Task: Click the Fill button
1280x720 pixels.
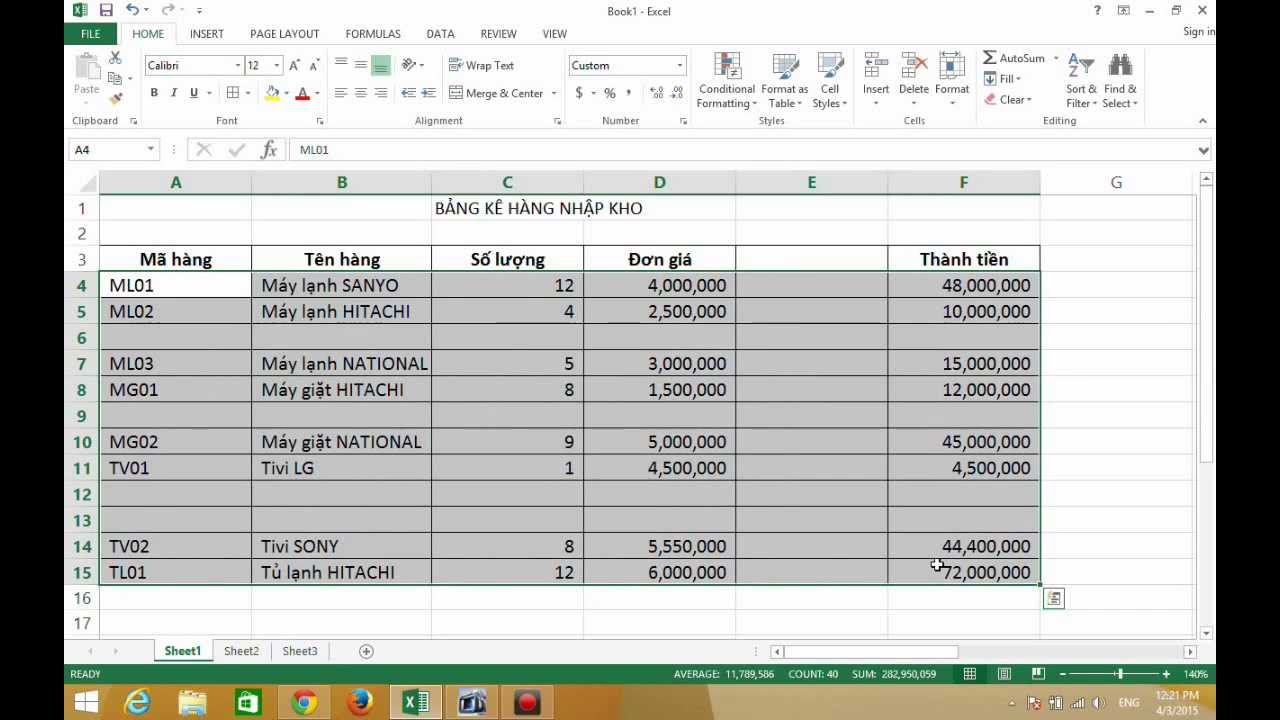Action: pyautogui.click(x=1001, y=79)
